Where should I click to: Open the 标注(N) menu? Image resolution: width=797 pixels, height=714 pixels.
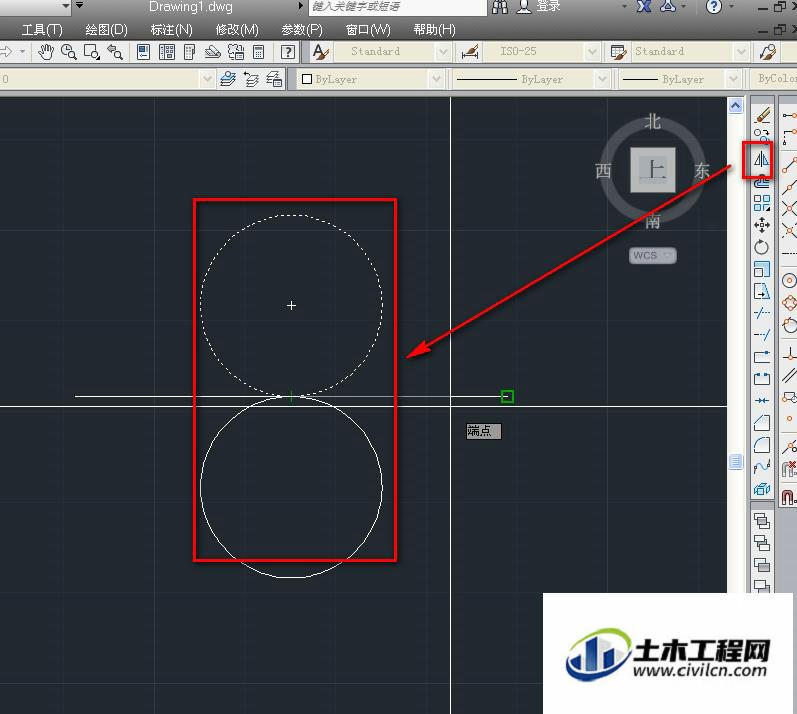171,30
